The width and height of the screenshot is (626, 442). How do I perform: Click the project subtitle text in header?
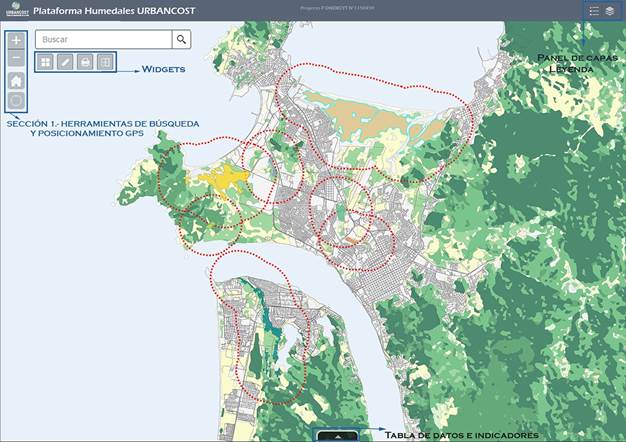337,8
